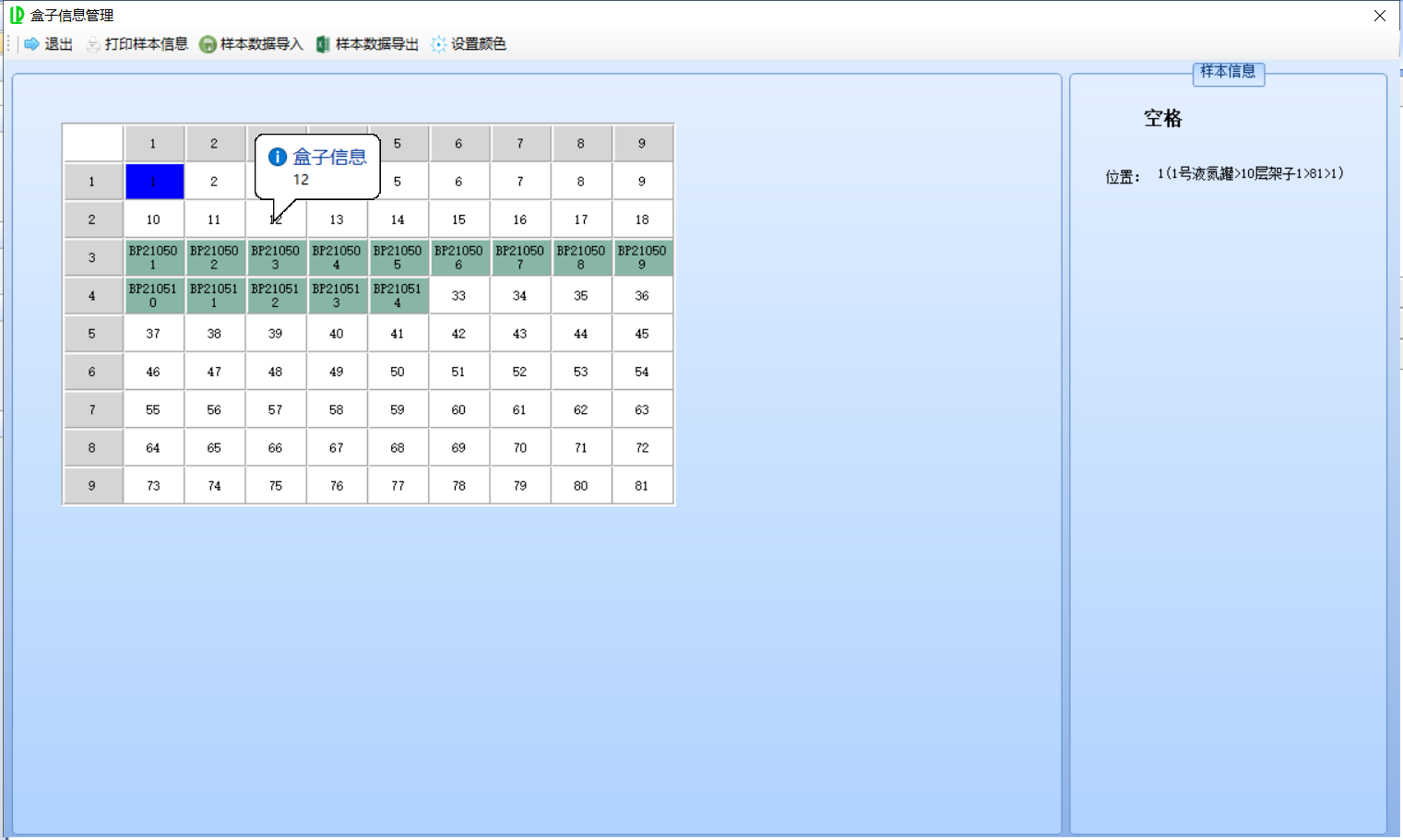Select sample cell BP210501
The width and height of the screenshot is (1403, 840).
(154, 258)
